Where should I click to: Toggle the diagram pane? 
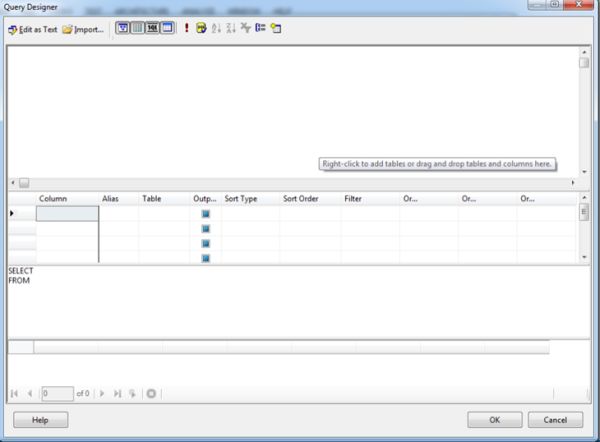click(x=122, y=28)
